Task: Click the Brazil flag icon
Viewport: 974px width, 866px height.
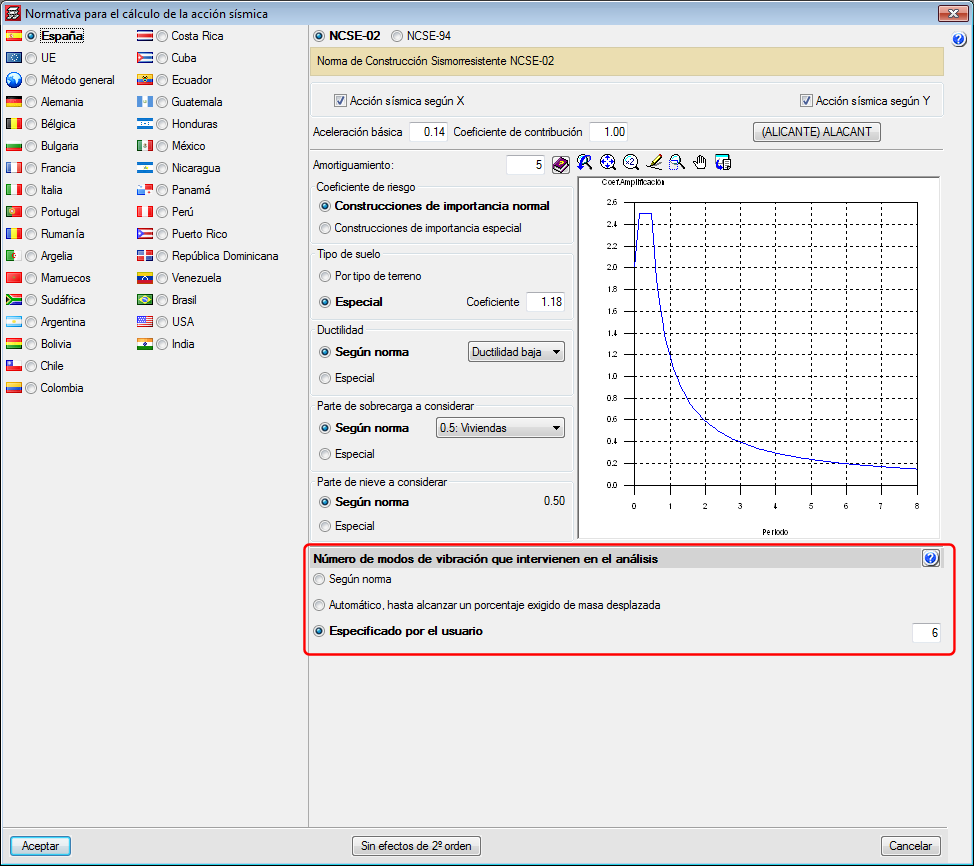Action: (145, 300)
